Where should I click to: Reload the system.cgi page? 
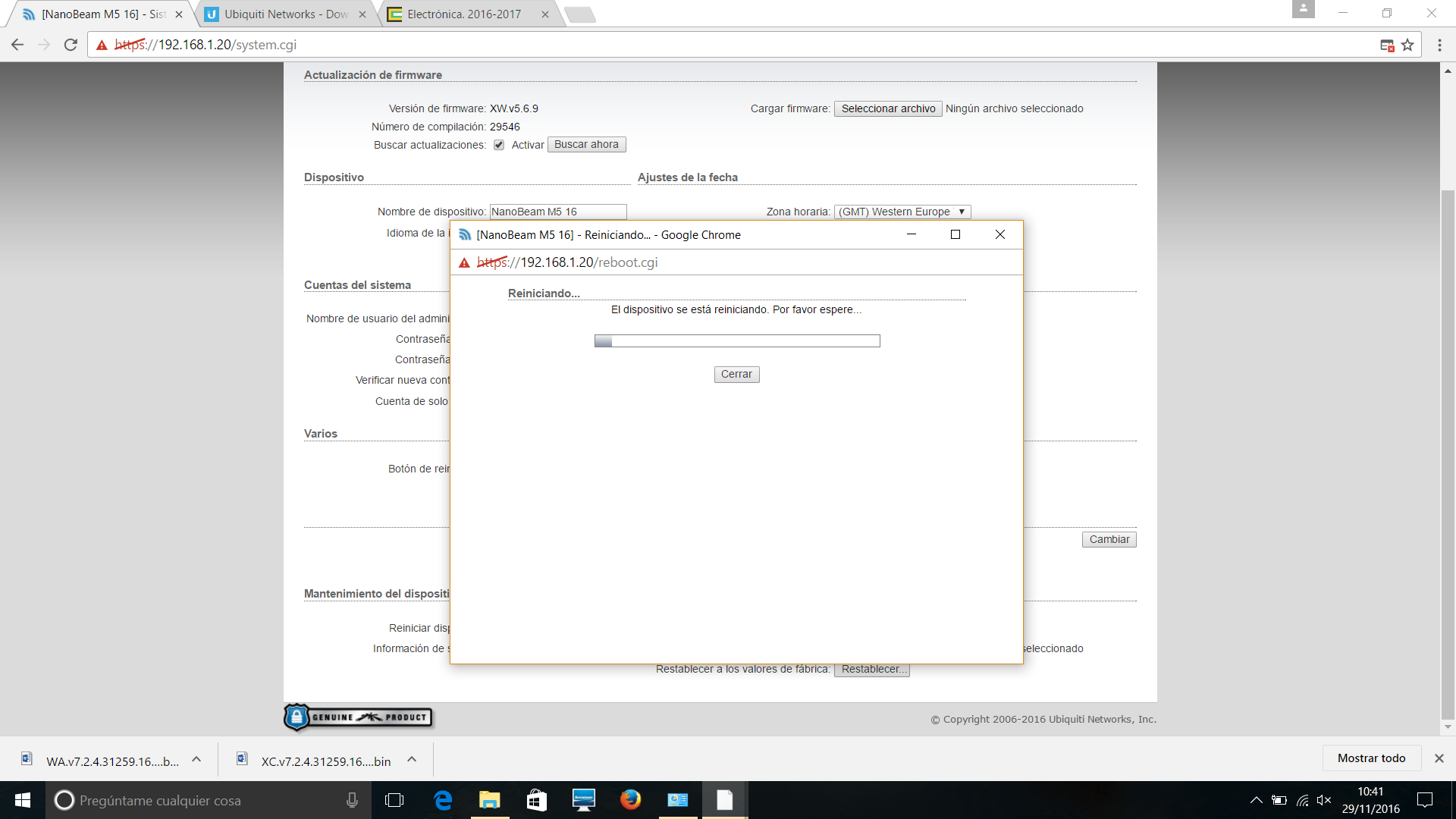[71, 45]
